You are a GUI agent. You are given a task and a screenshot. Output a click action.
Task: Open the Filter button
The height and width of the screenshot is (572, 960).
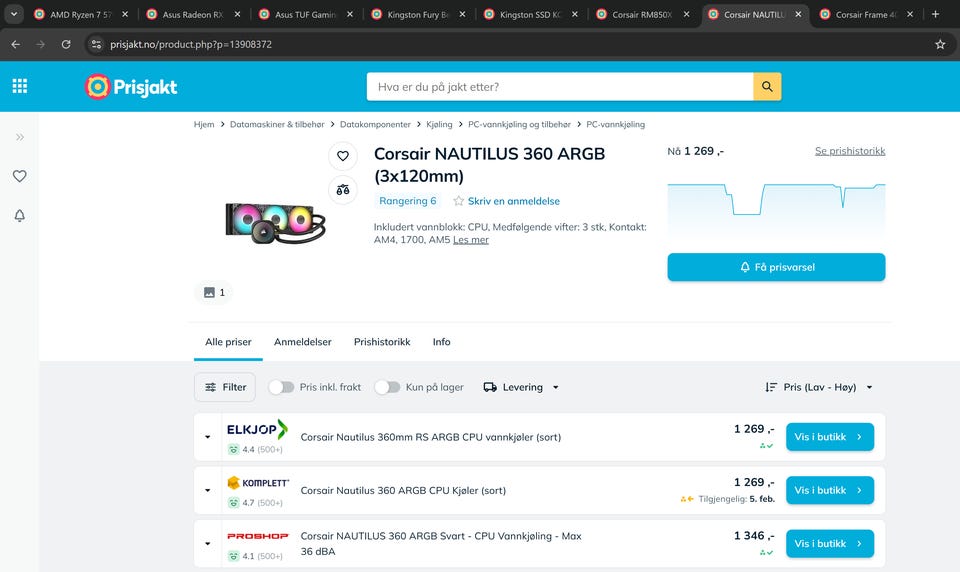pos(225,387)
